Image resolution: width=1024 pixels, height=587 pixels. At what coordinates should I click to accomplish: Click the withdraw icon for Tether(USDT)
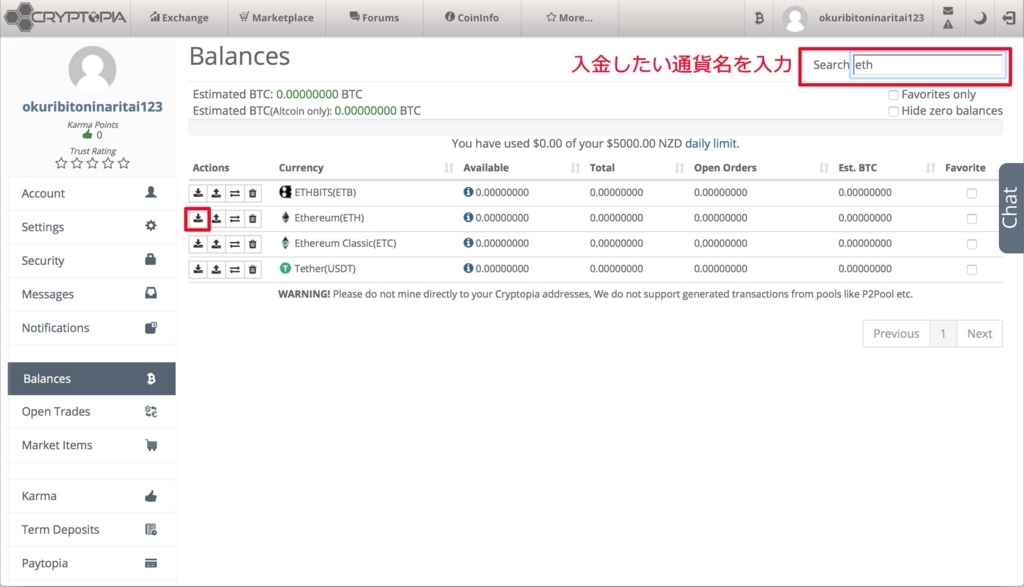pos(216,269)
